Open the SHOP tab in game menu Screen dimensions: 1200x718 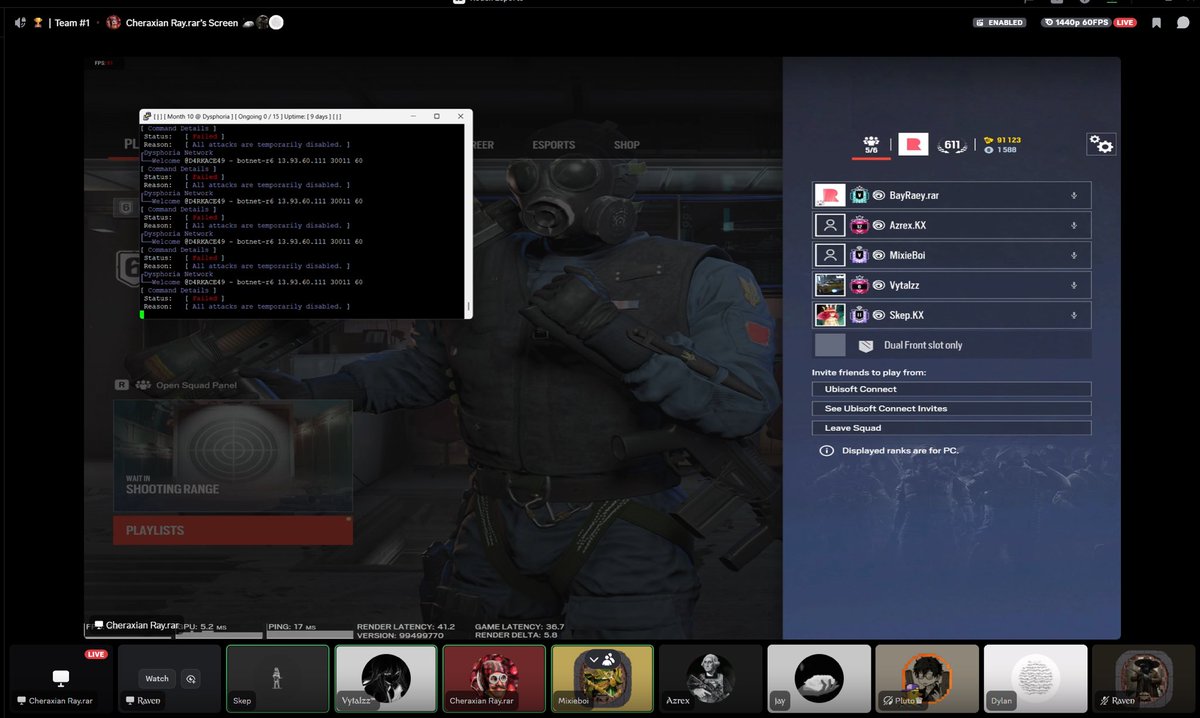626,145
